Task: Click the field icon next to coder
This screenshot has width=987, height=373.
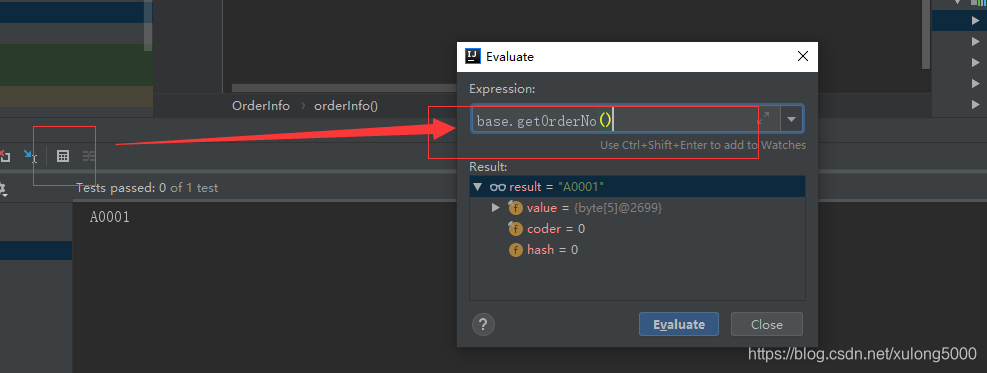Action: (x=516, y=229)
